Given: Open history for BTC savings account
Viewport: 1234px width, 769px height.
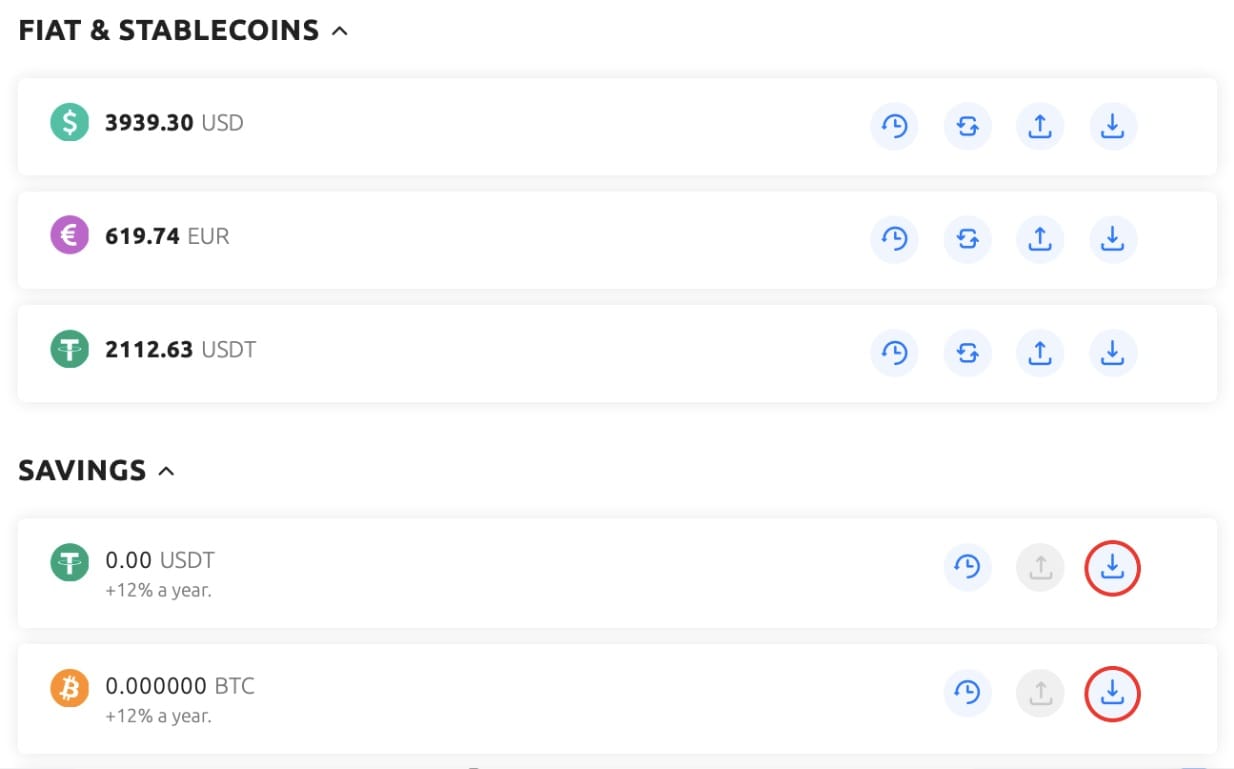Looking at the screenshot, I should [967, 693].
